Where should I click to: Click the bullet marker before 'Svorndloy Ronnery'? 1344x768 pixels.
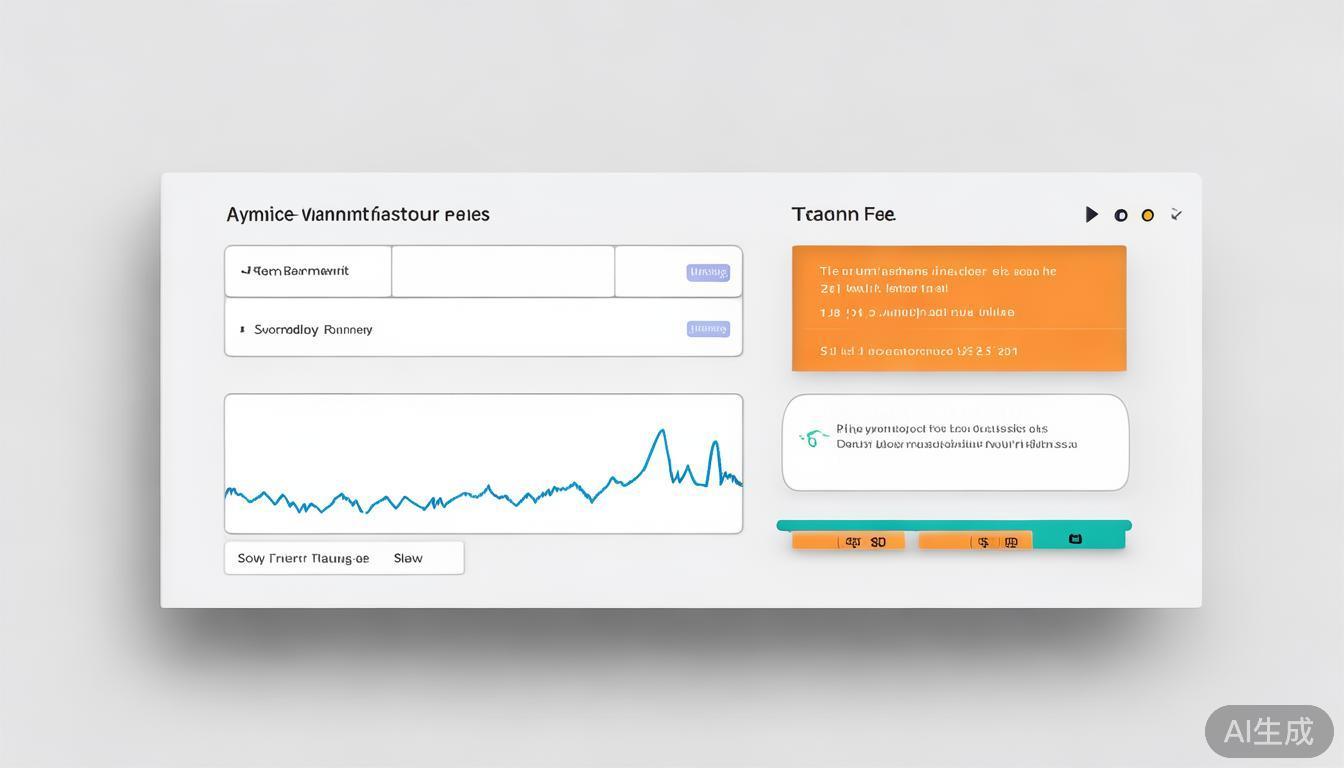[242, 329]
